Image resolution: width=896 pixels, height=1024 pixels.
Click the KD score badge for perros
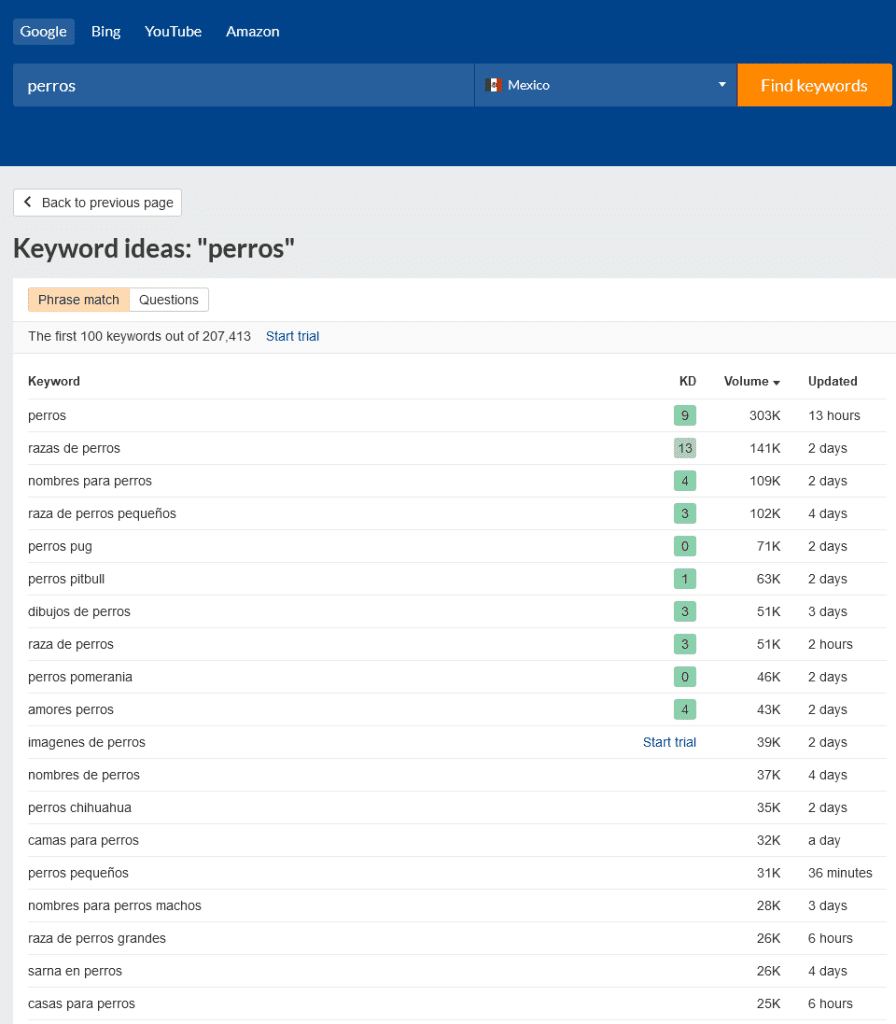click(x=685, y=415)
